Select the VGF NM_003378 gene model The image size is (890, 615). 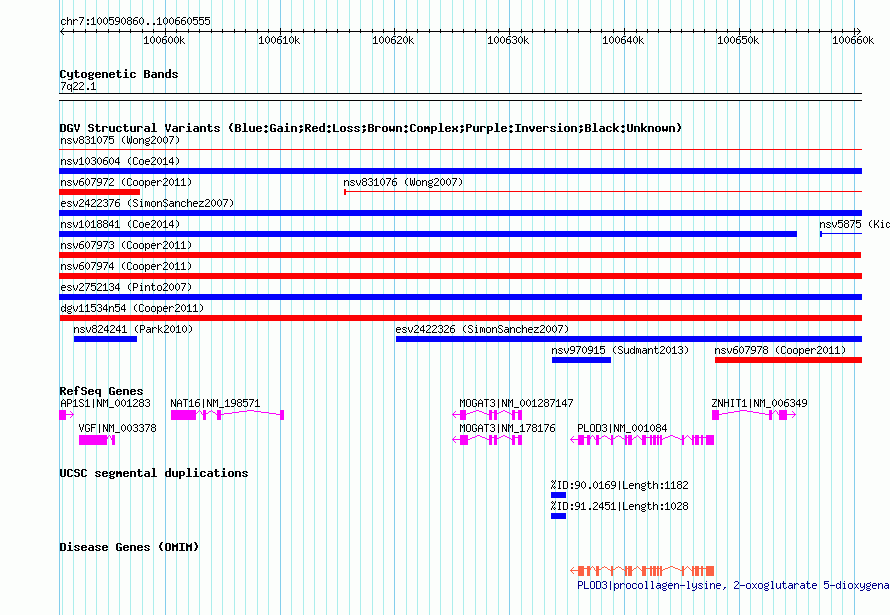pos(97,439)
